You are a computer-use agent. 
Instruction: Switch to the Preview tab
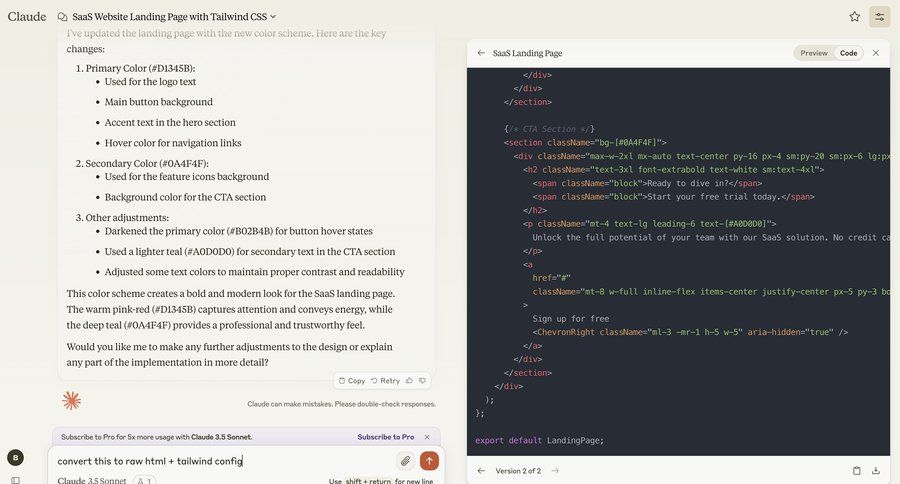(x=814, y=53)
